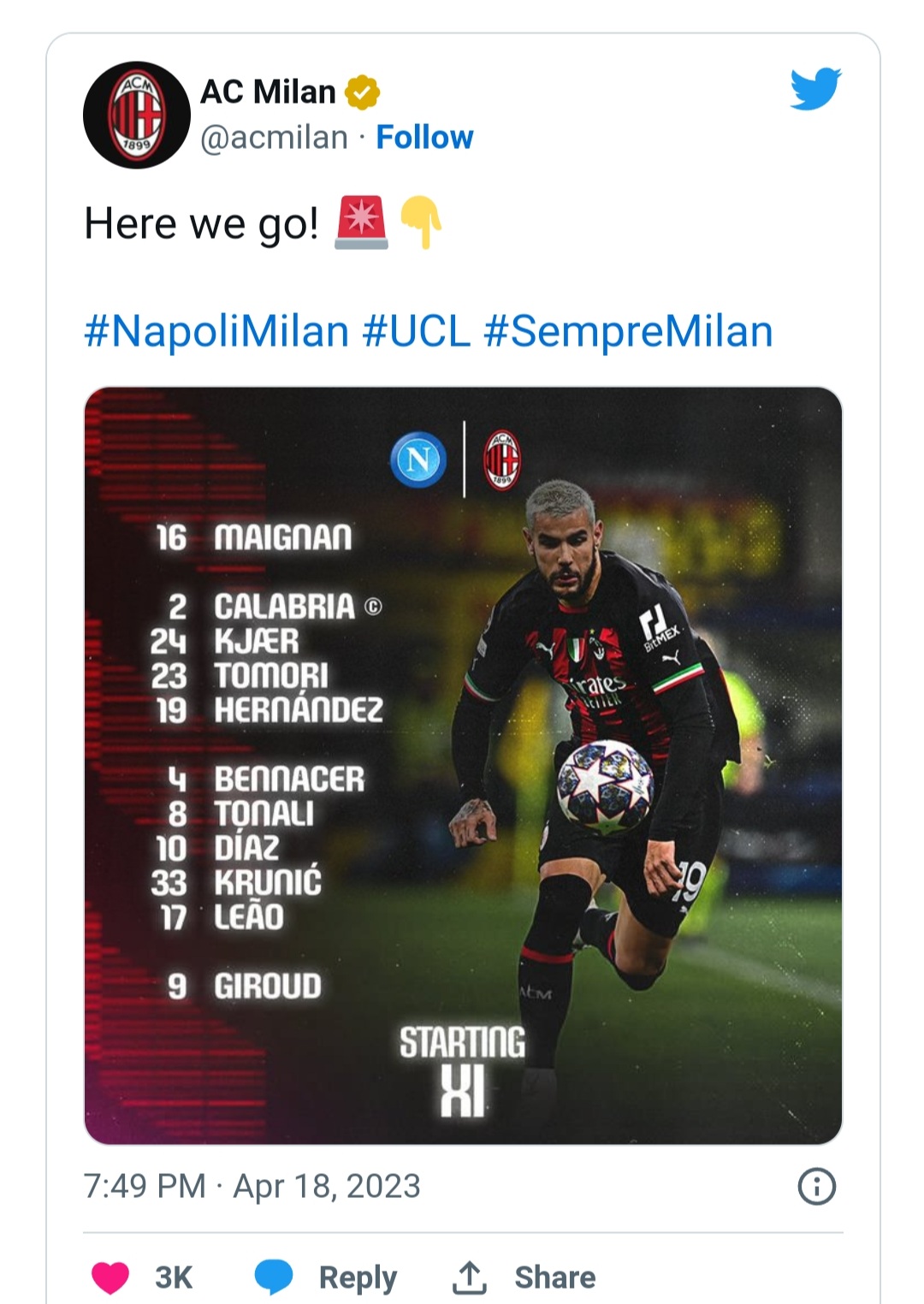924x1304 pixels.
Task: Click the share upload icon
Action: pos(469,1277)
